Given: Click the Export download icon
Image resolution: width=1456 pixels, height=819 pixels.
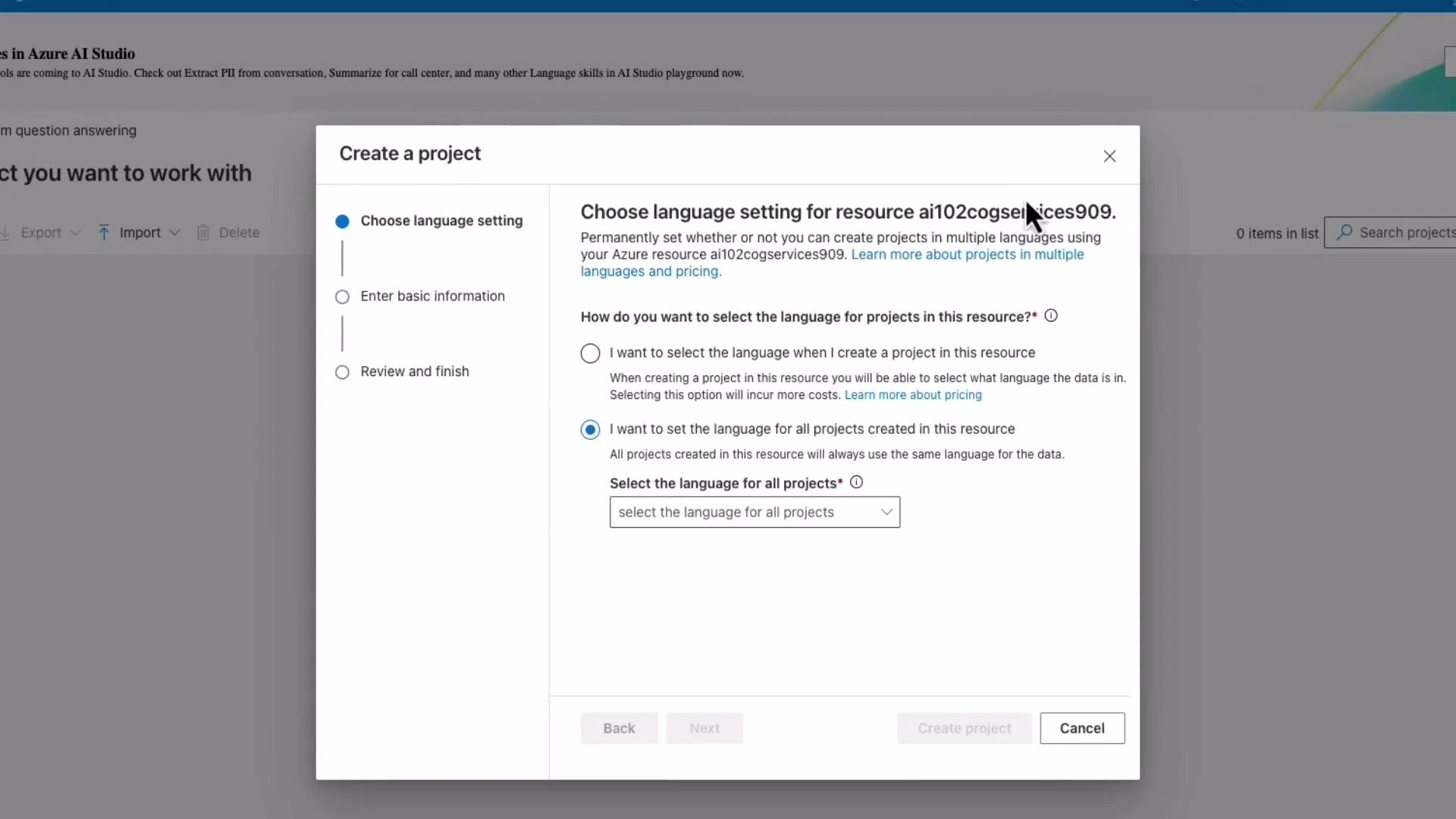Looking at the screenshot, I should click(x=6, y=232).
